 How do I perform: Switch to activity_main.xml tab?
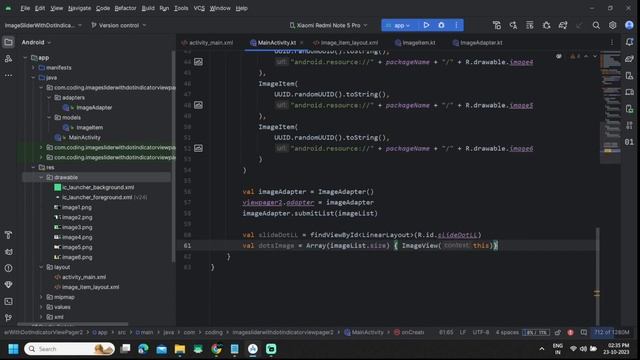point(207,42)
